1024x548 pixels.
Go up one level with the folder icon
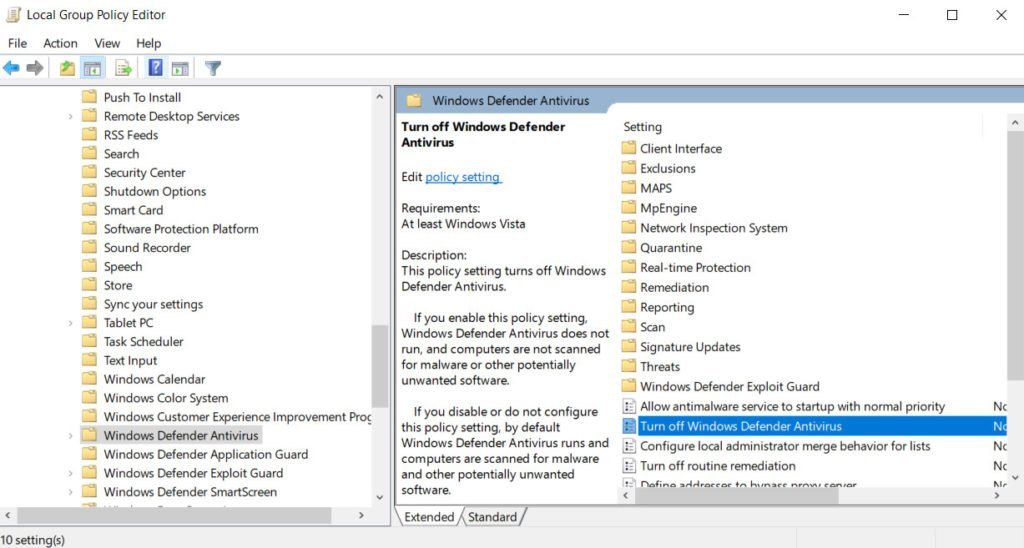[x=67, y=67]
